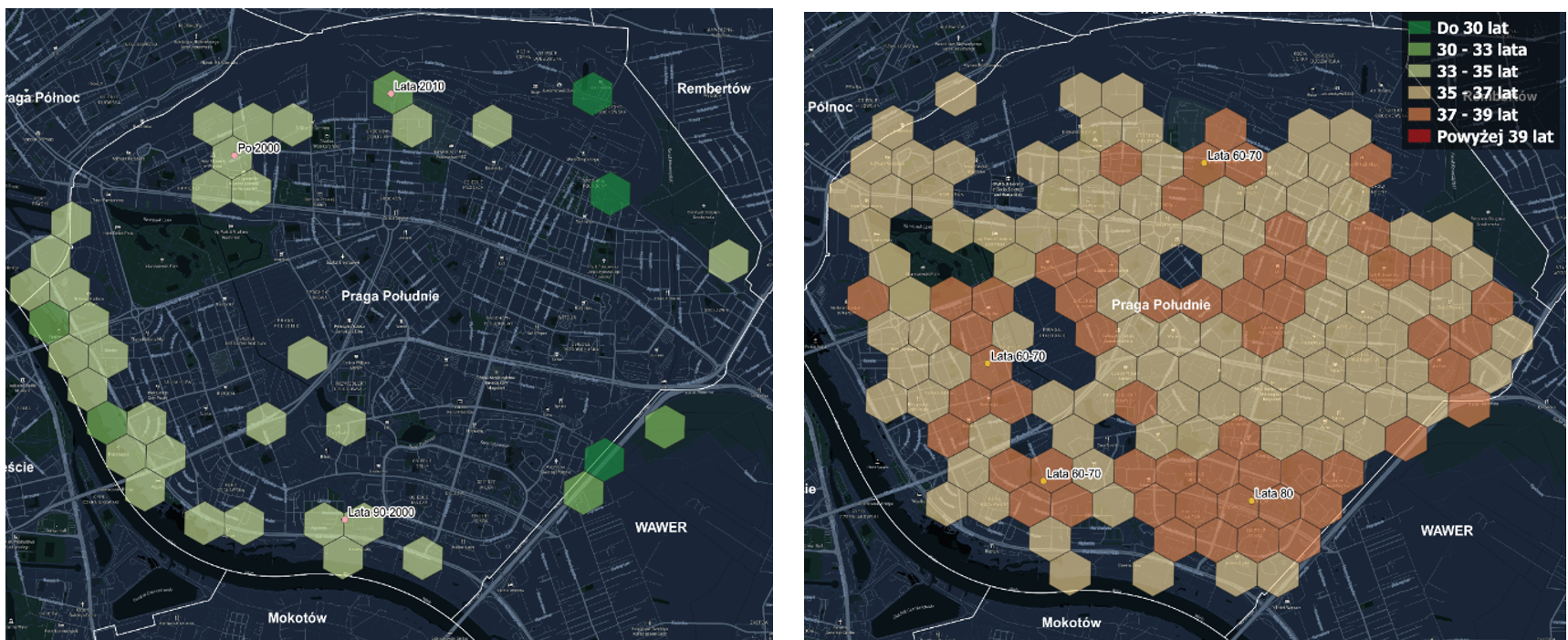Click the yellow marker at topmost Lata 60-70

pyautogui.click(x=1204, y=163)
